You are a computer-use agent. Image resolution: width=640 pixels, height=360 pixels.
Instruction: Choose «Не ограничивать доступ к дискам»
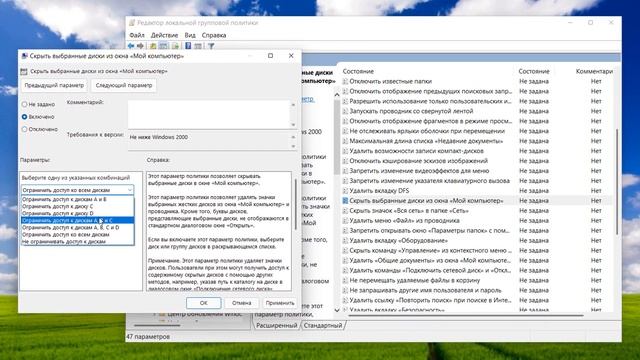(x=78, y=242)
